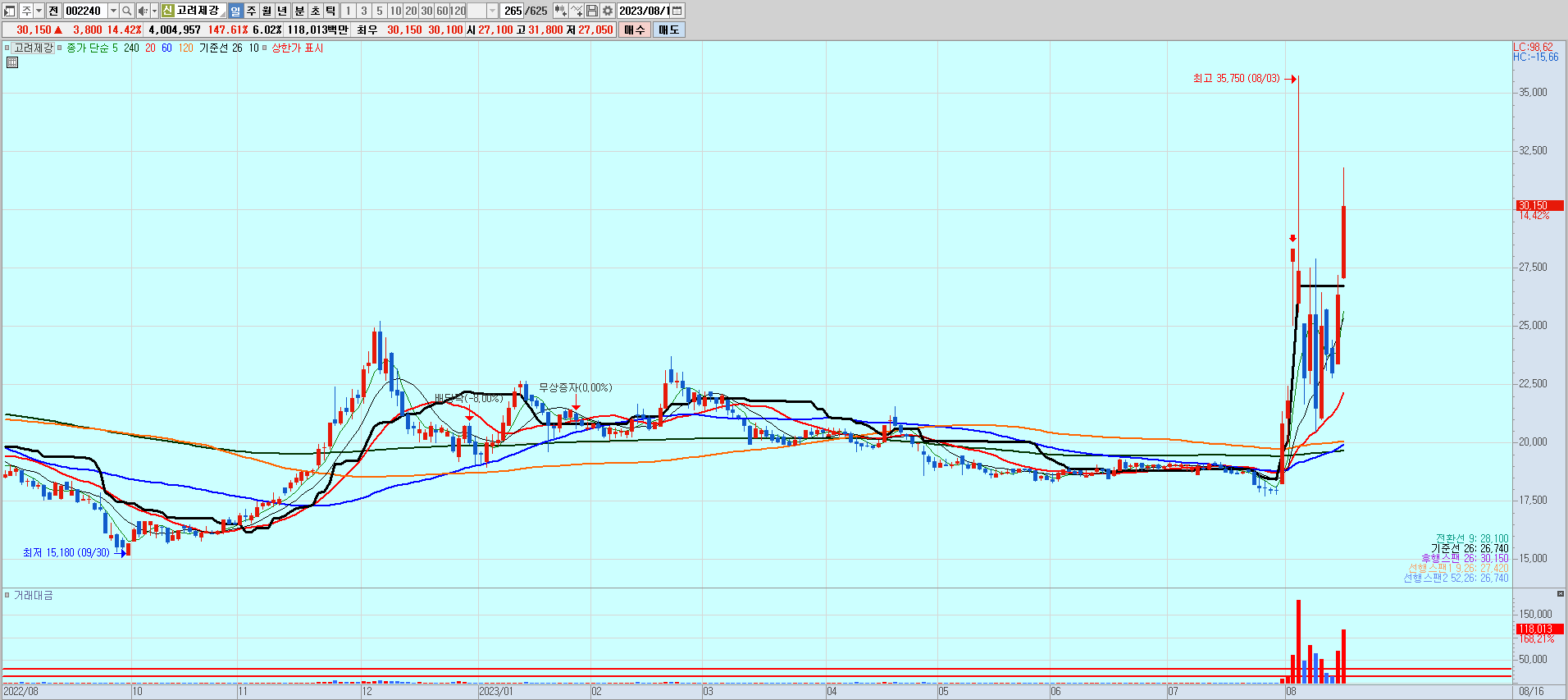Choose the 120 interval button

pyautogui.click(x=458, y=11)
